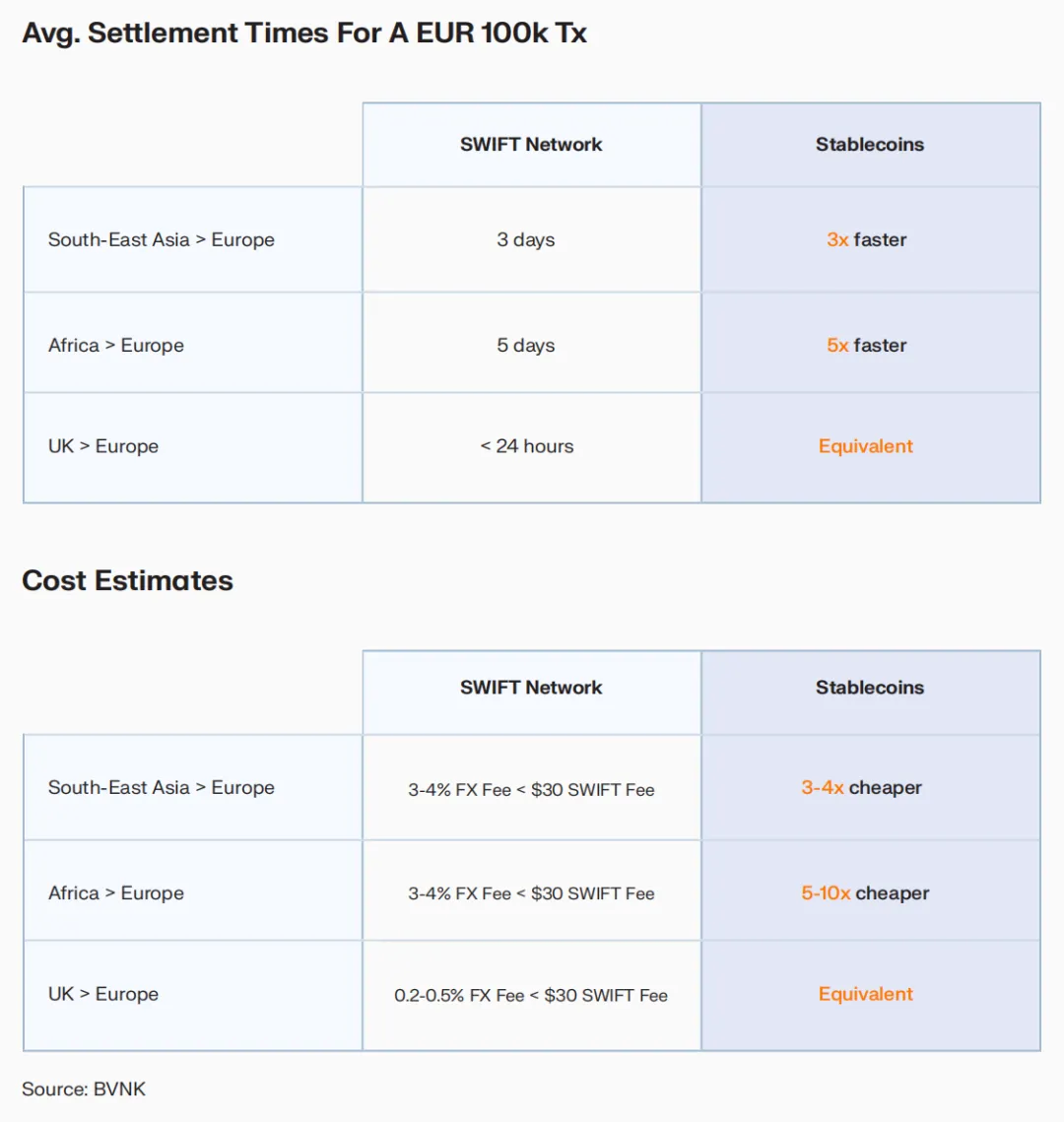Select 'South-East Asia > Europe' label in cost table
The image size is (1064, 1122).
coord(162,788)
